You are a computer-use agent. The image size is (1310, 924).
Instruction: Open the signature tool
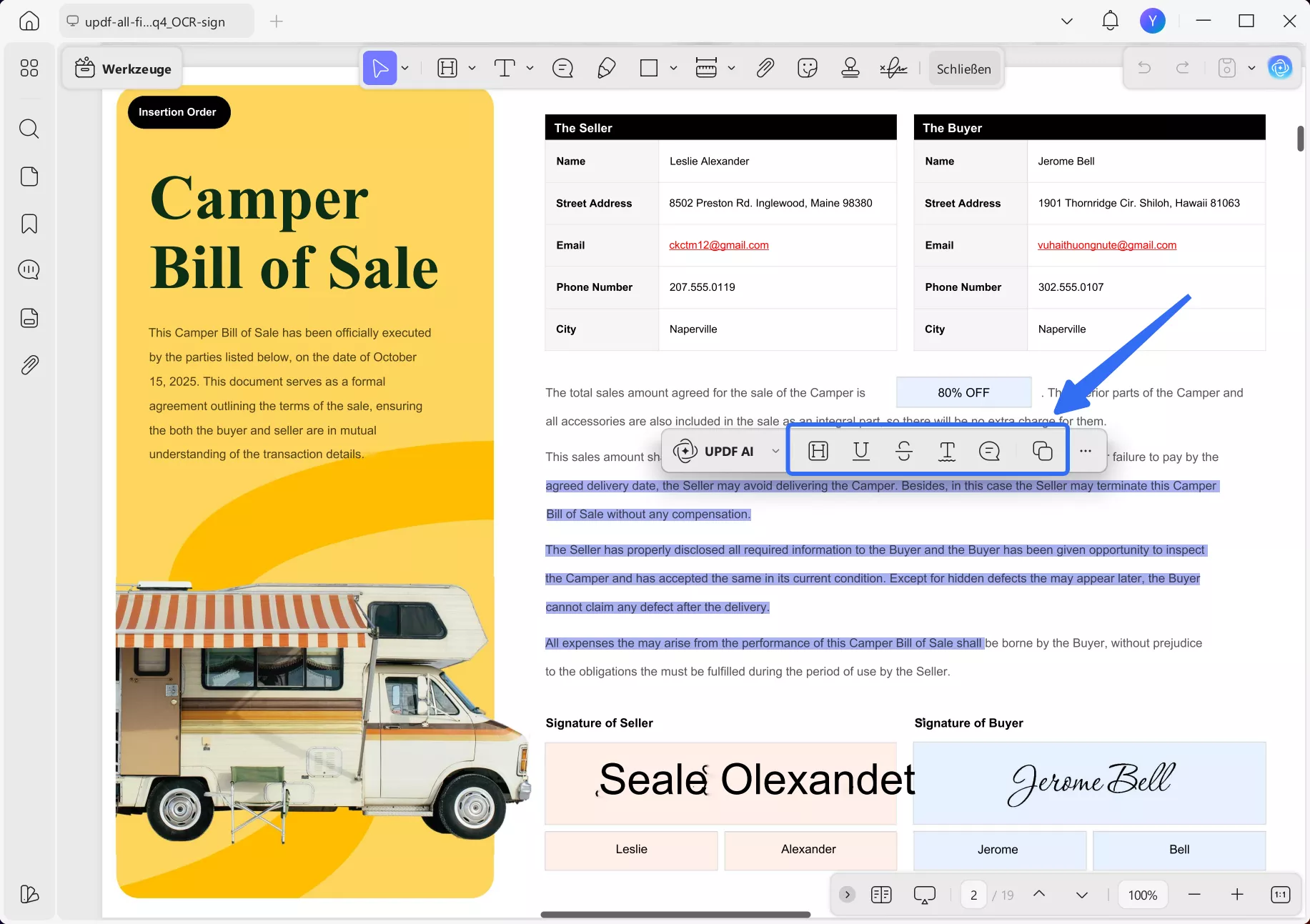pyautogui.click(x=893, y=69)
